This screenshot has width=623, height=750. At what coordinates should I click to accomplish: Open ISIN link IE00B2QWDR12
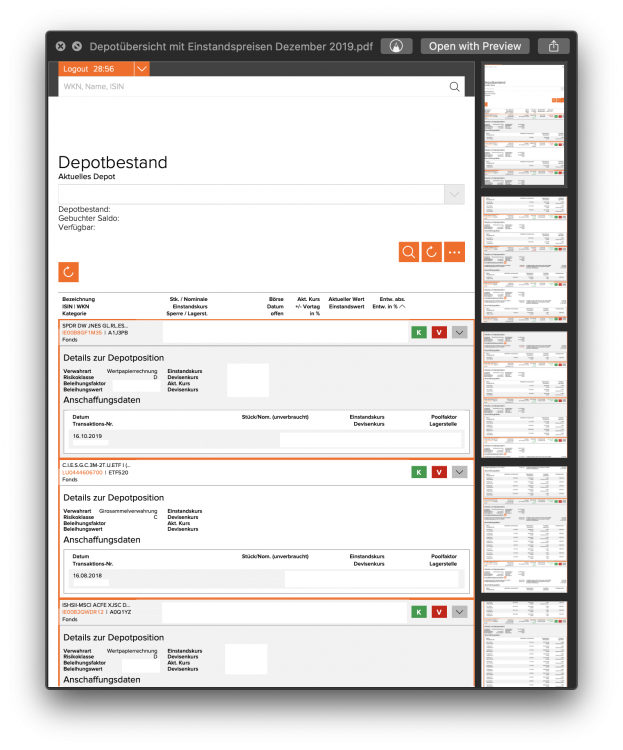click(82, 612)
